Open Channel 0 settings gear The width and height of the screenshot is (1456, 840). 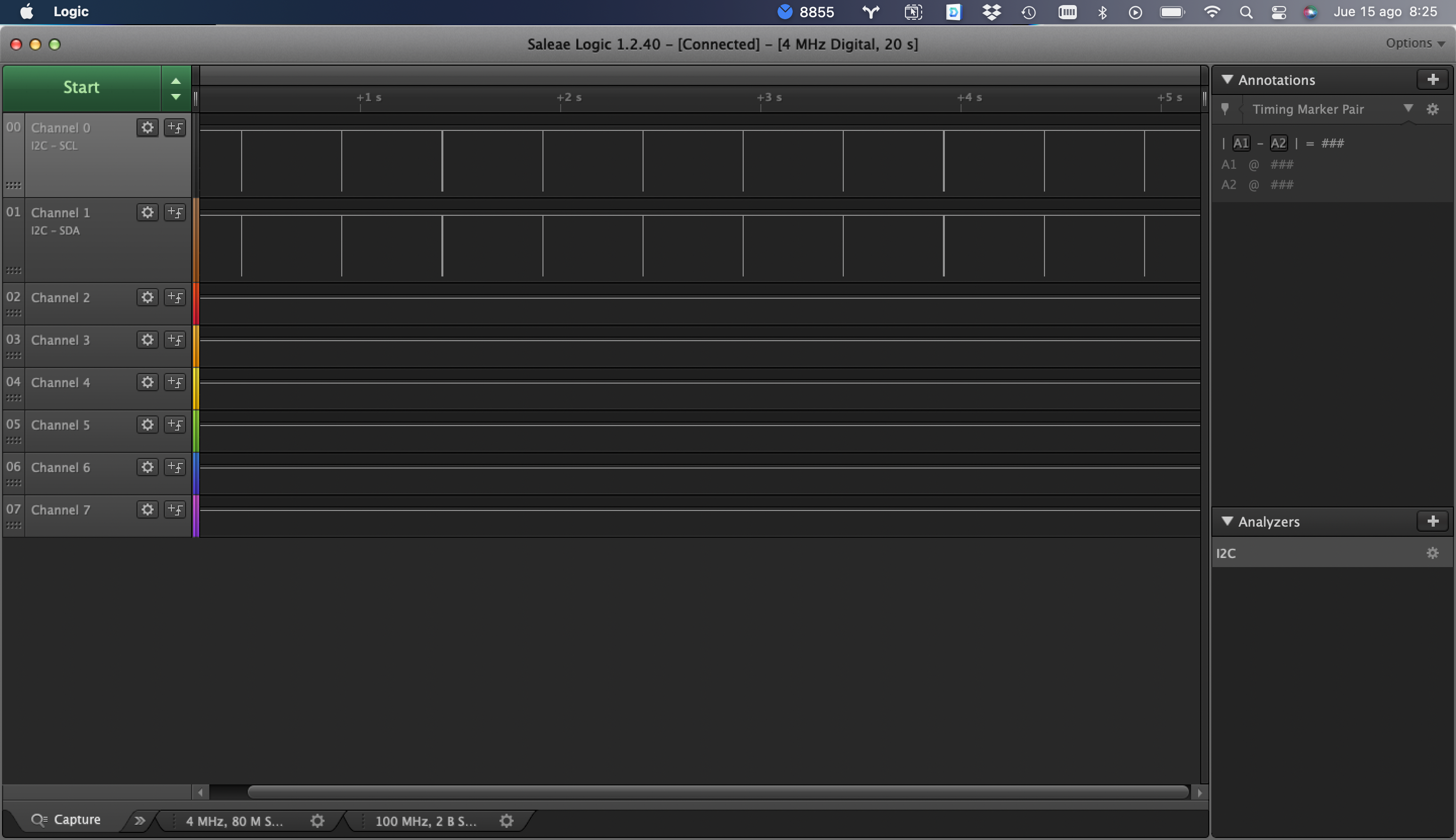point(148,127)
